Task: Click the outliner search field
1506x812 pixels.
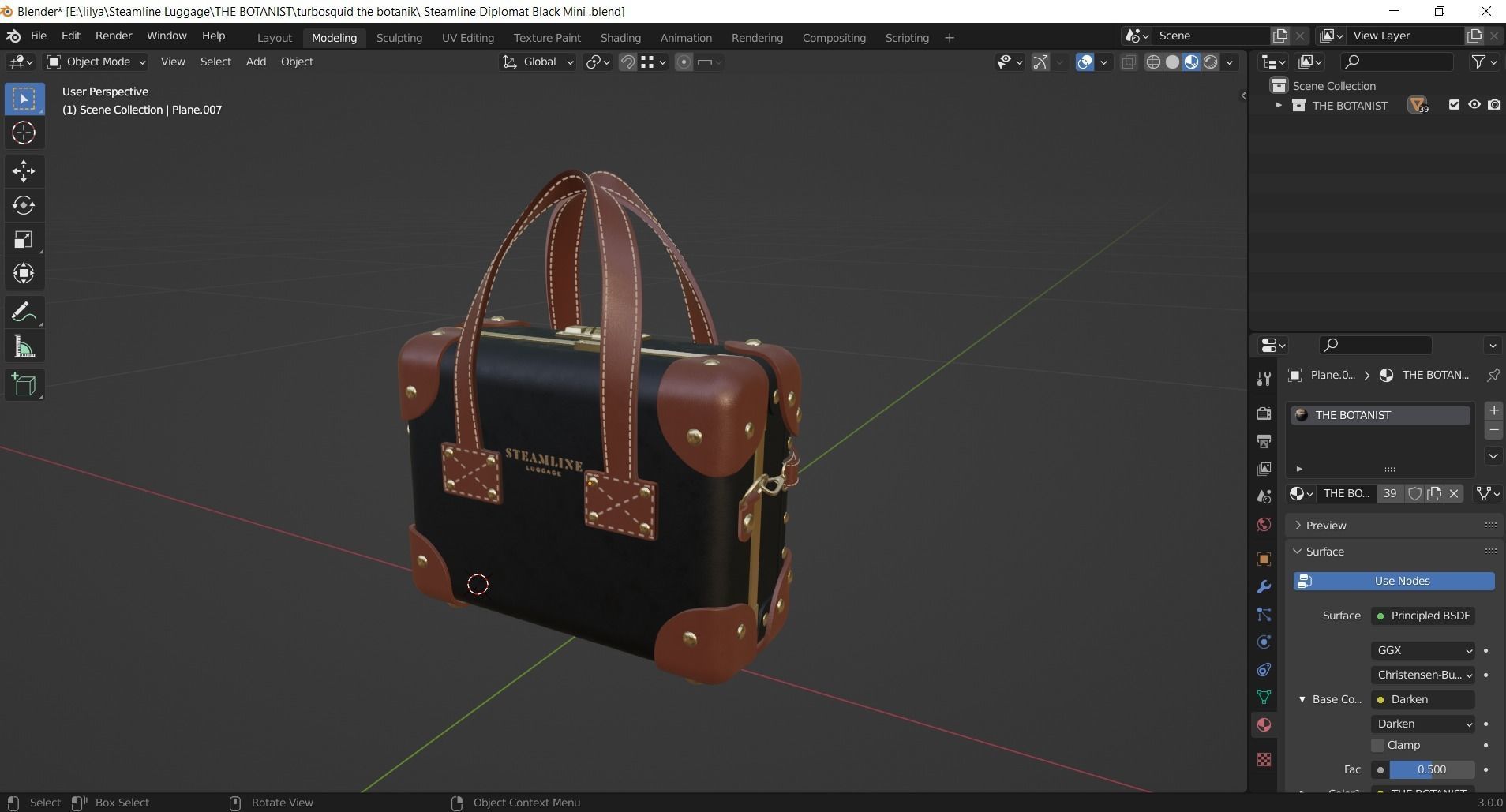Action: click(1397, 62)
